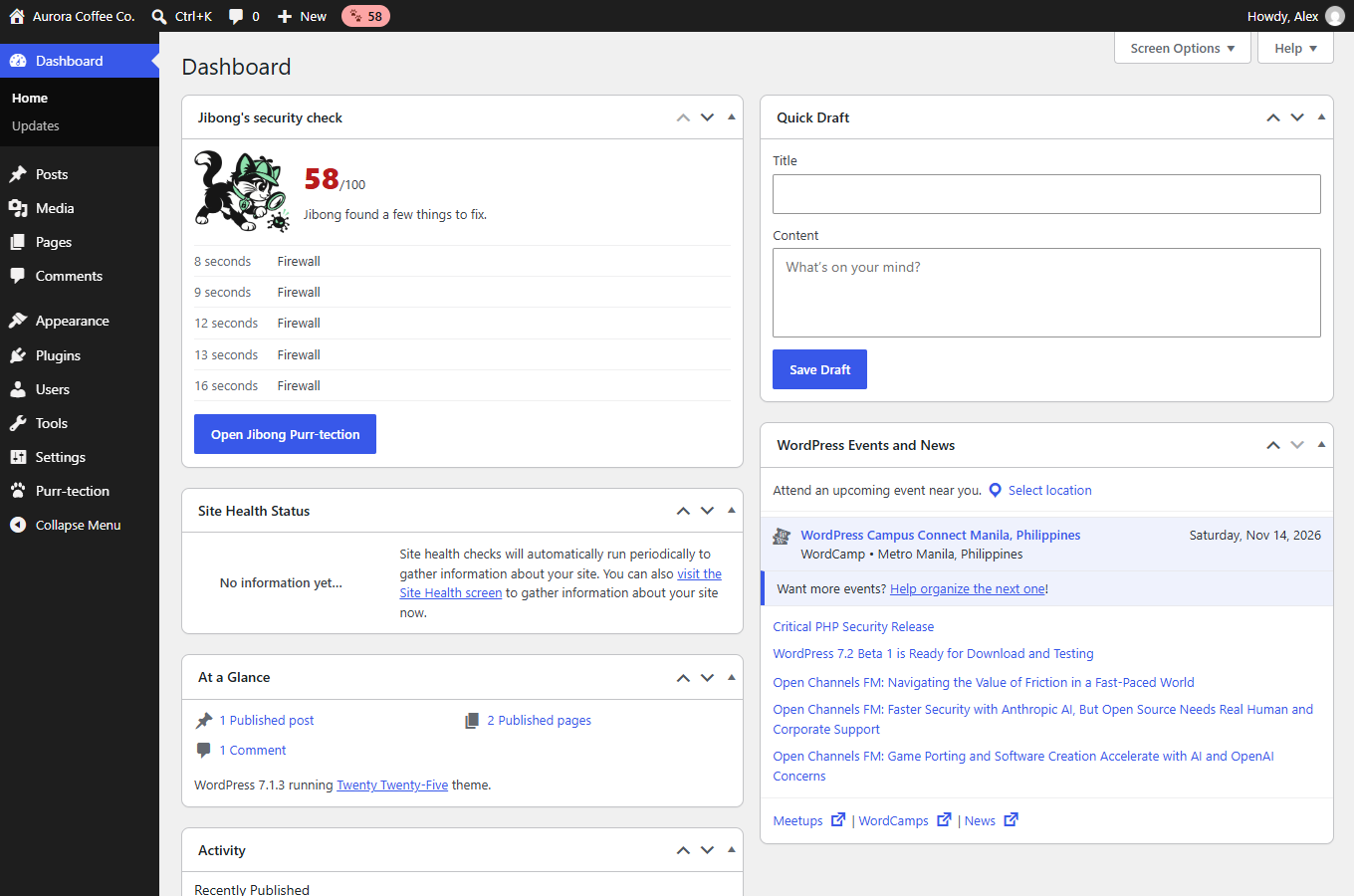Toggle Jibong's security check panel collapse
Image resolution: width=1354 pixels, height=896 pixels.
click(732, 117)
